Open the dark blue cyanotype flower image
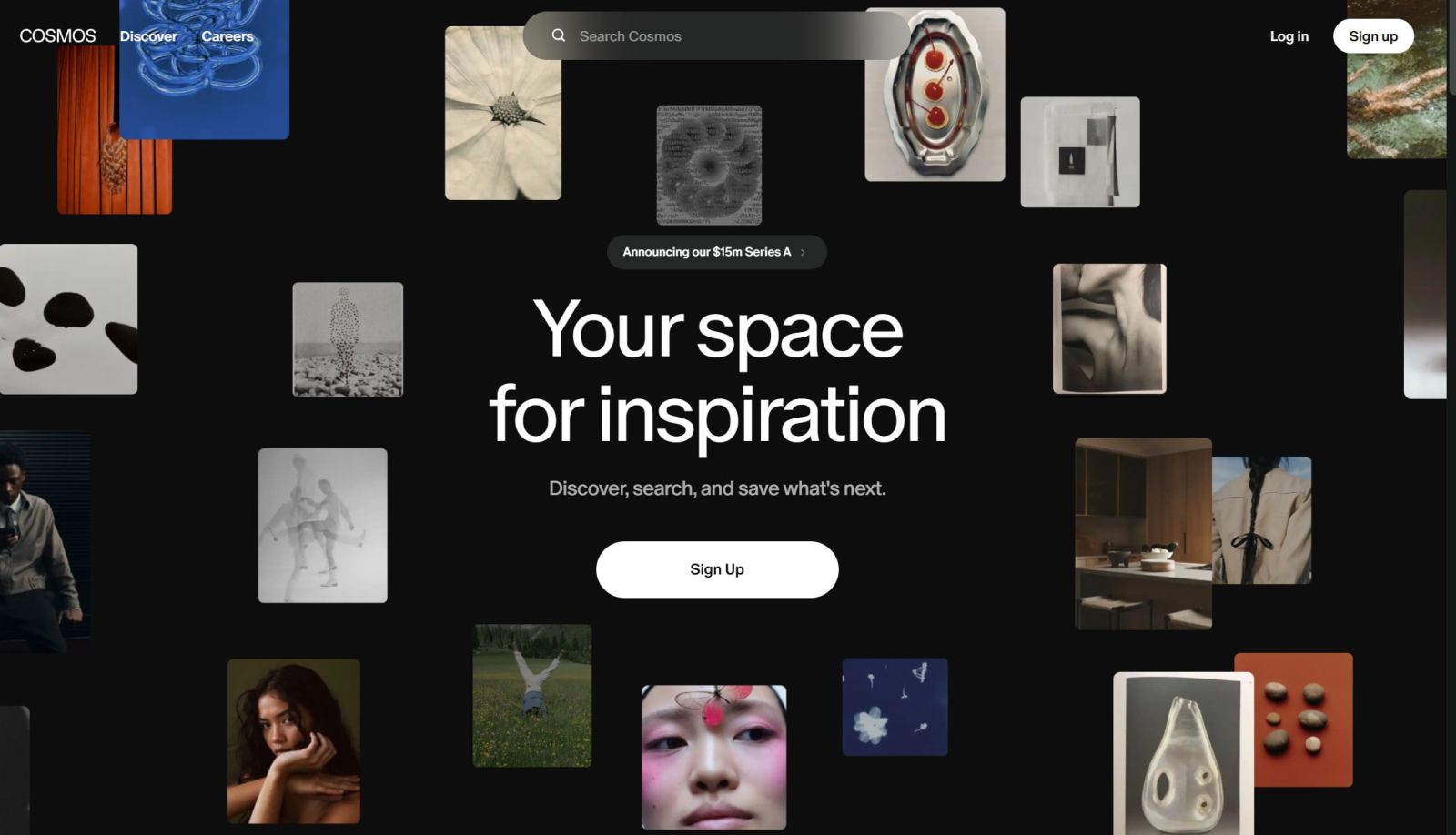 point(895,707)
